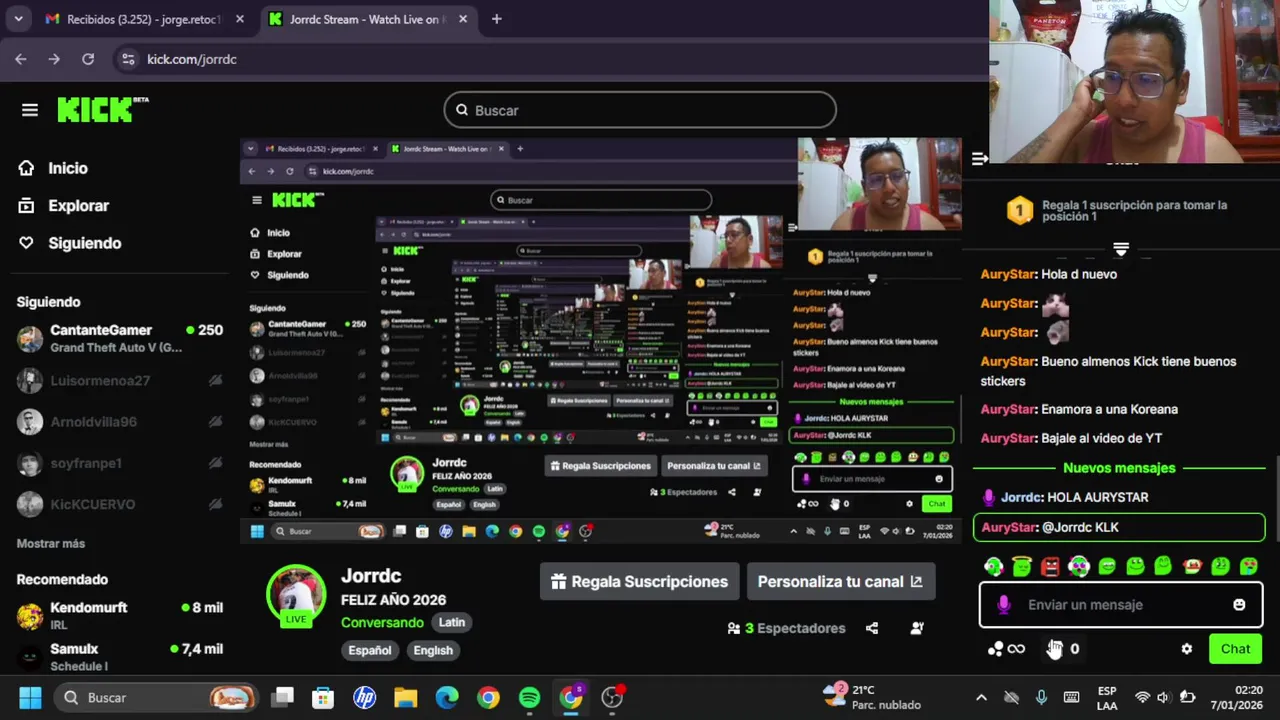This screenshot has width=1280, height=720.
Task: Click Enviar un mensaje chat field
Action: [1121, 605]
